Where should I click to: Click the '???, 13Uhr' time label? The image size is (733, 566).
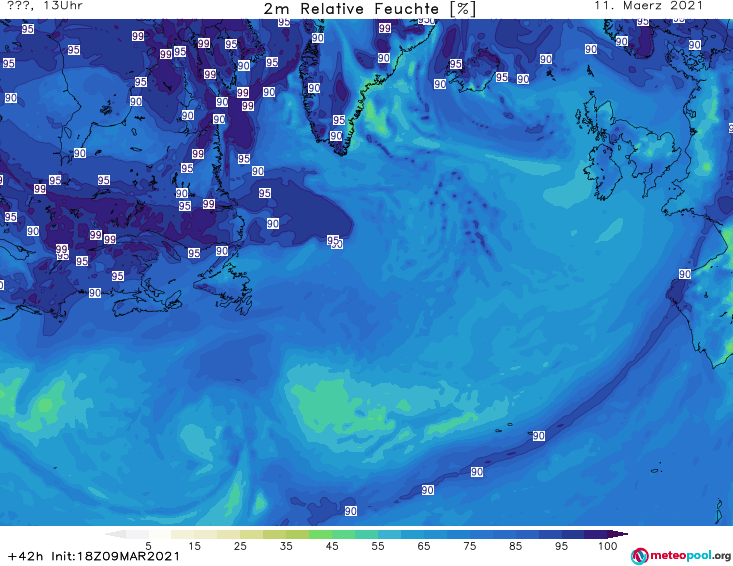coord(45,6)
